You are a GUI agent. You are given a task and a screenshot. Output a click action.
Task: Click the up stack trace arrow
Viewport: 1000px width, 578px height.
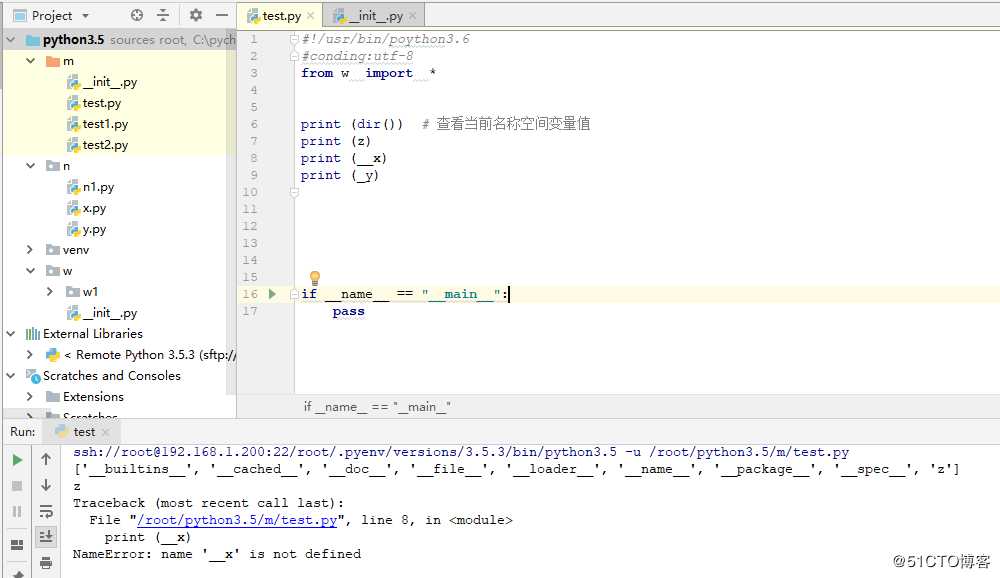click(x=46, y=459)
